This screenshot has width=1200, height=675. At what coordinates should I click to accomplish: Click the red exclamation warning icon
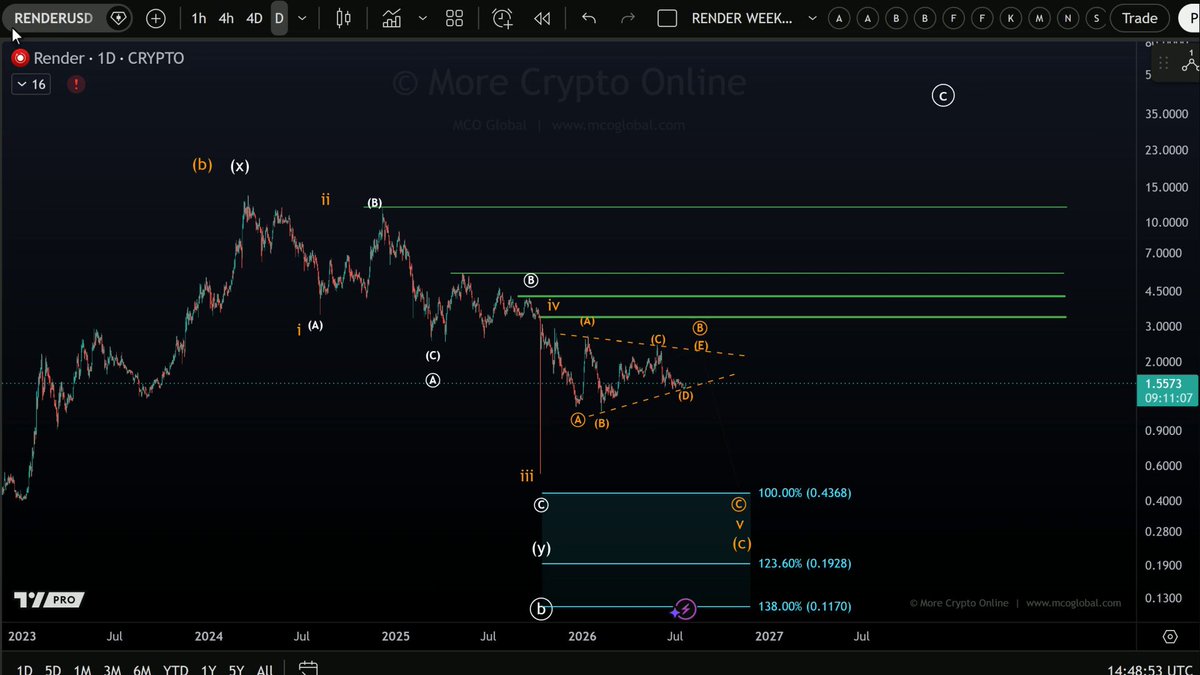tap(76, 85)
